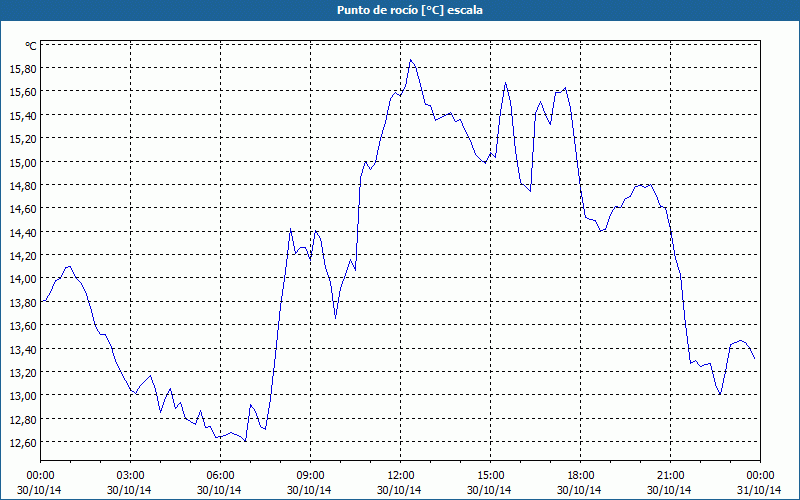Image resolution: width=800 pixels, height=500 pixels.
Task: Click the 13,80 y-axis value
Action: [x=23, y=303]
